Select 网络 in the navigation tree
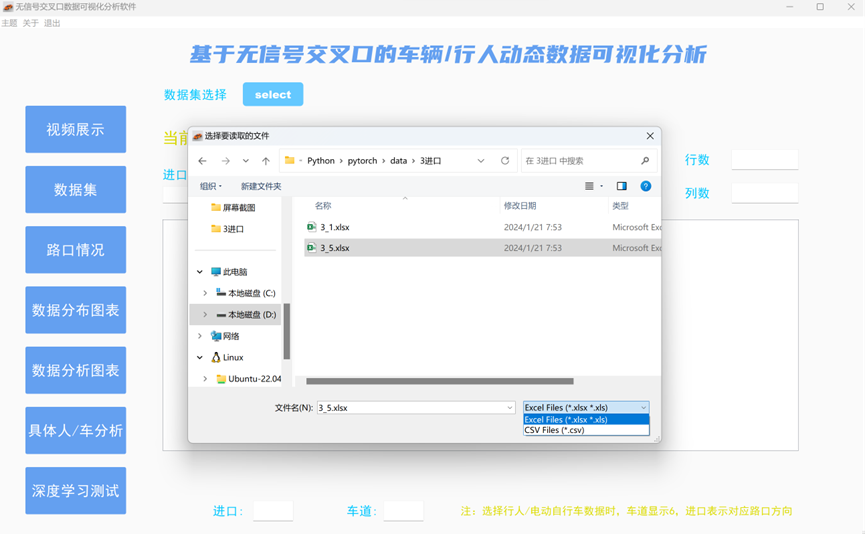The height and width of the screenshot is (534, 865). [x=225, y=336]
